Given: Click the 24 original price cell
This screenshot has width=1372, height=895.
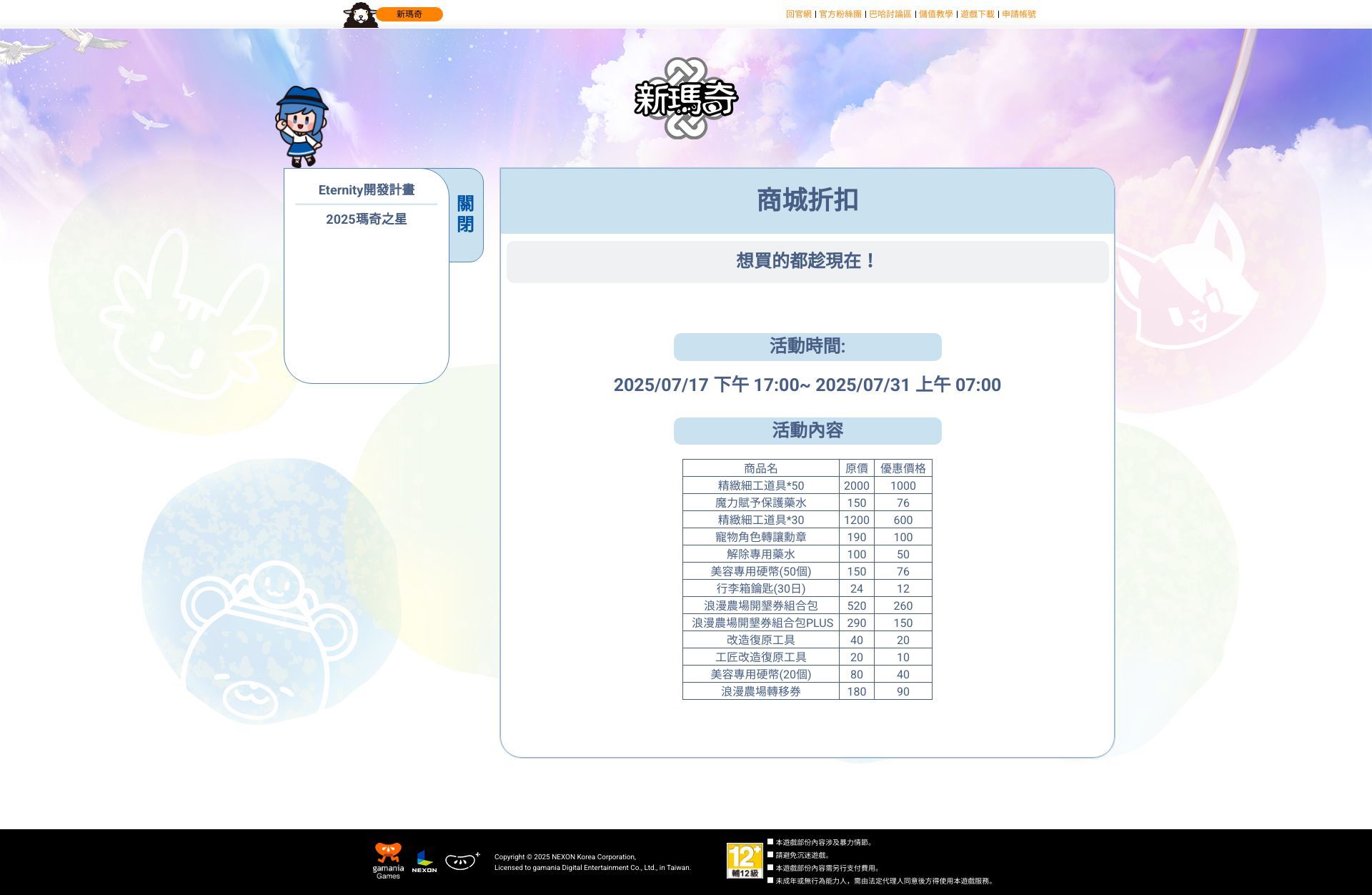Looking at the screenshot, I should (857, 588).
